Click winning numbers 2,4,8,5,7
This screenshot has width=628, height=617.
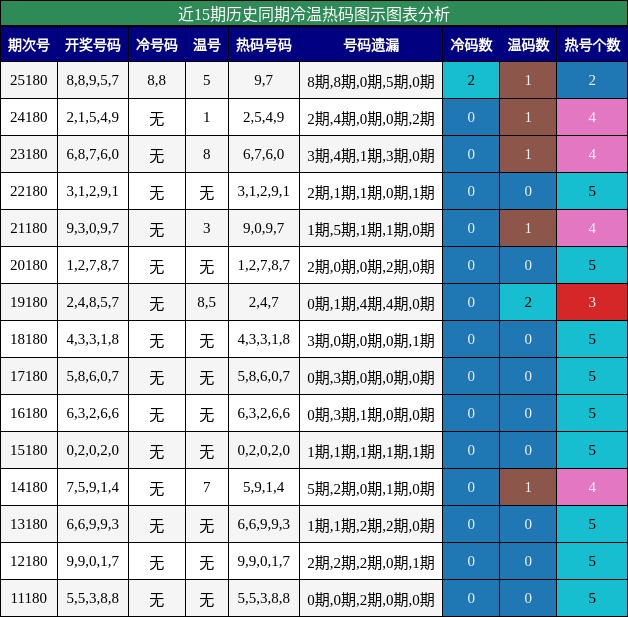[x=93, y=302]
